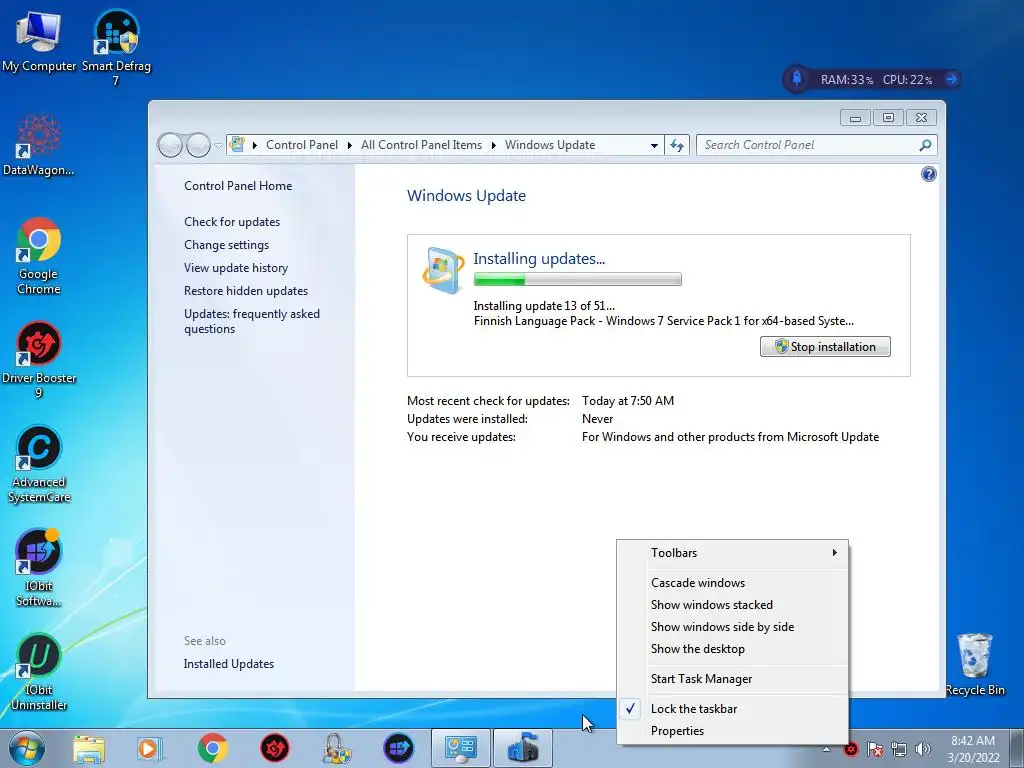Open the volume speaker tray icon

point(923,748)
